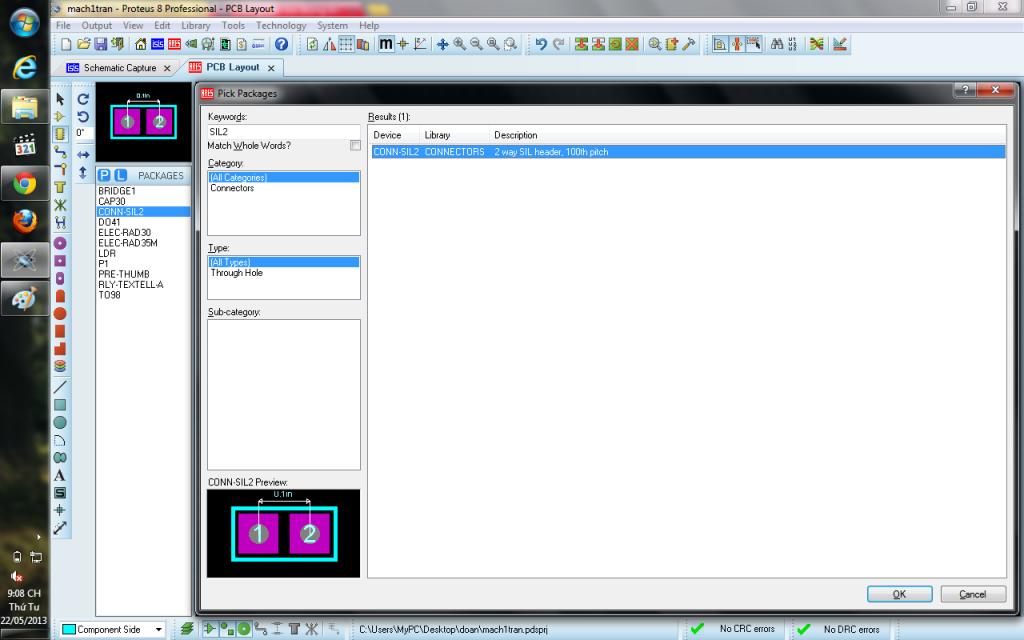The height and width of the screenshot is (640, 1024).
Task: Open the Technology menu
Action: [281, 25]
